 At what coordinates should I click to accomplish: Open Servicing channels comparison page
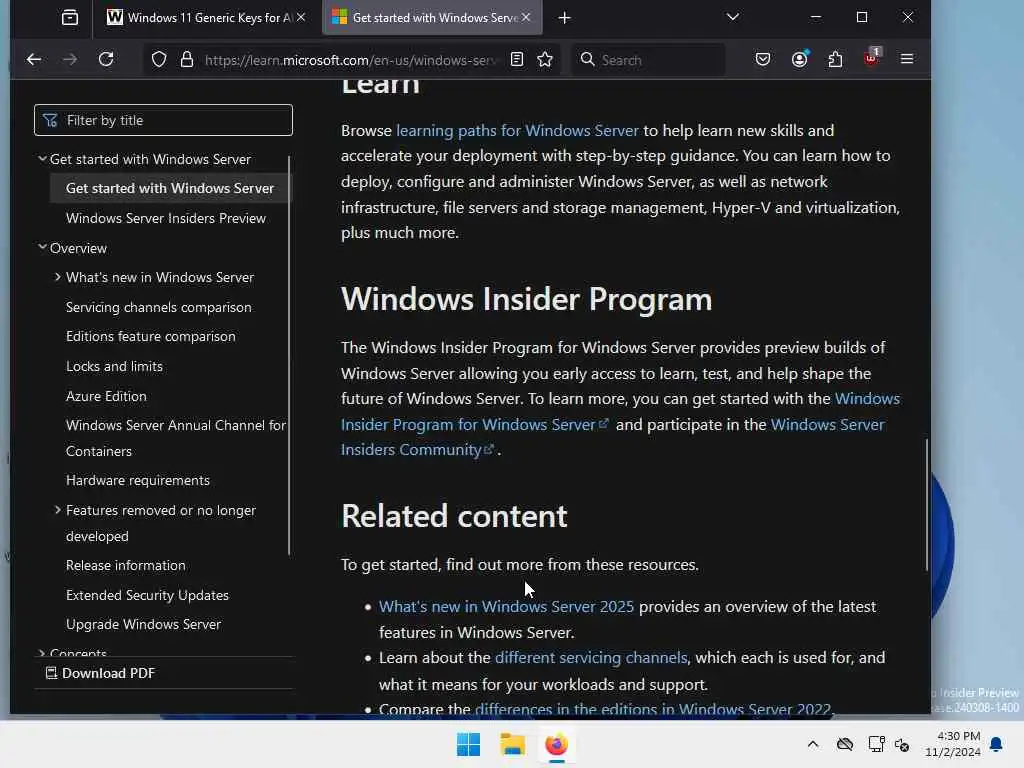159,307
